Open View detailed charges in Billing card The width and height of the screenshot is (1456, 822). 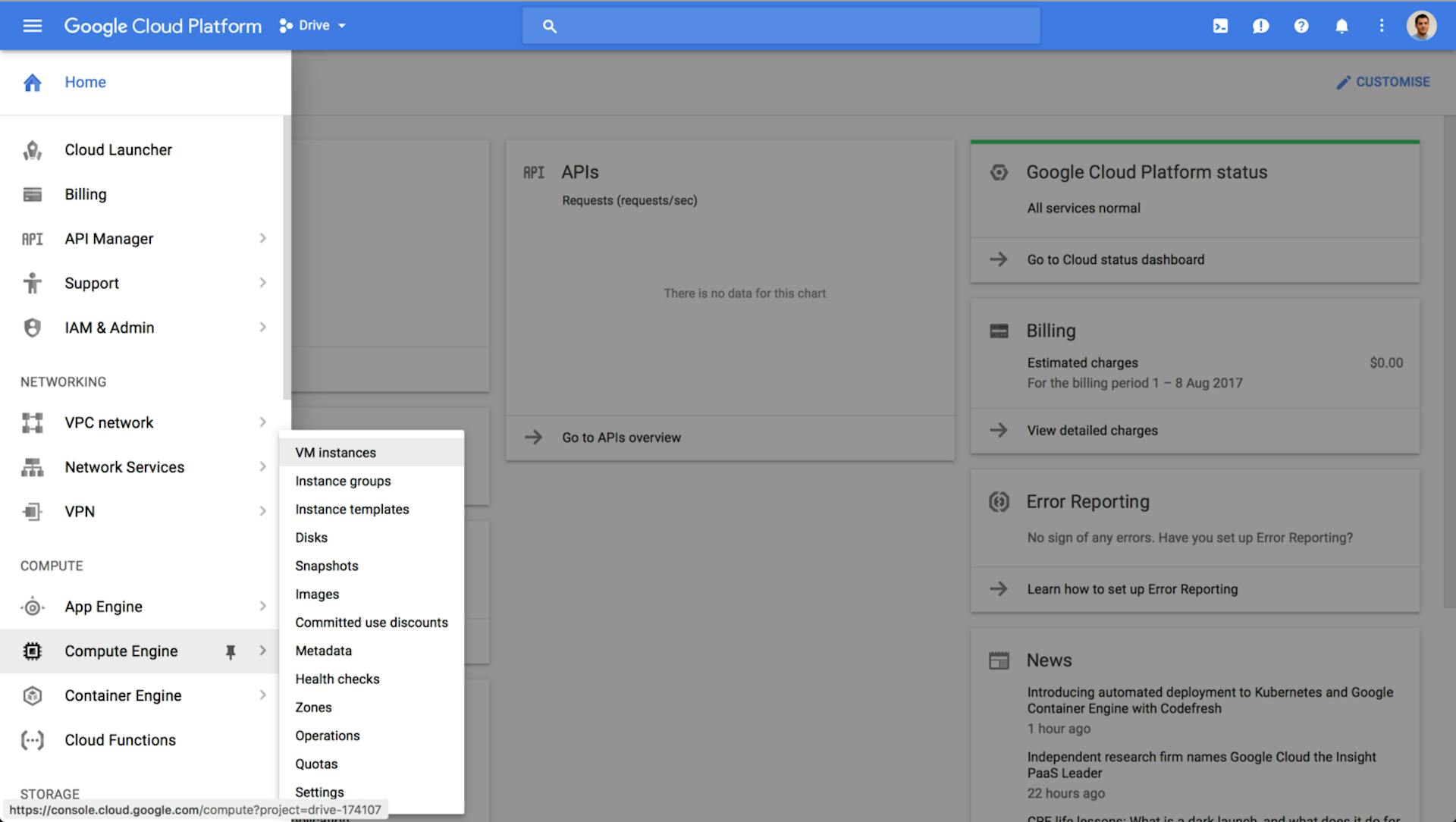coord(1092,430)
